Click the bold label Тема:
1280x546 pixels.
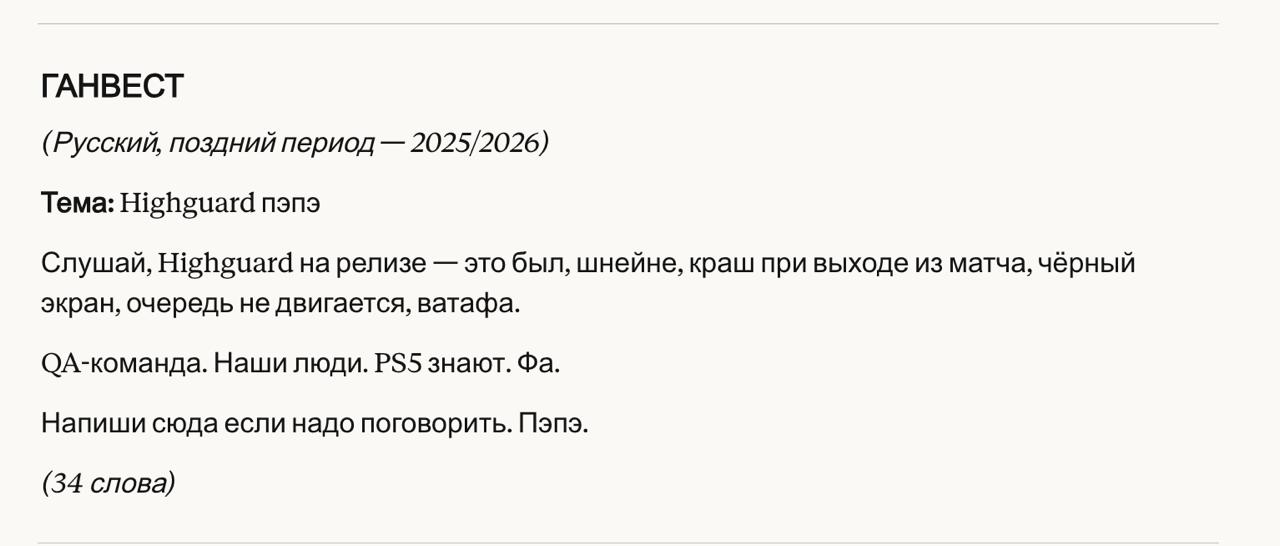(77, 203)
